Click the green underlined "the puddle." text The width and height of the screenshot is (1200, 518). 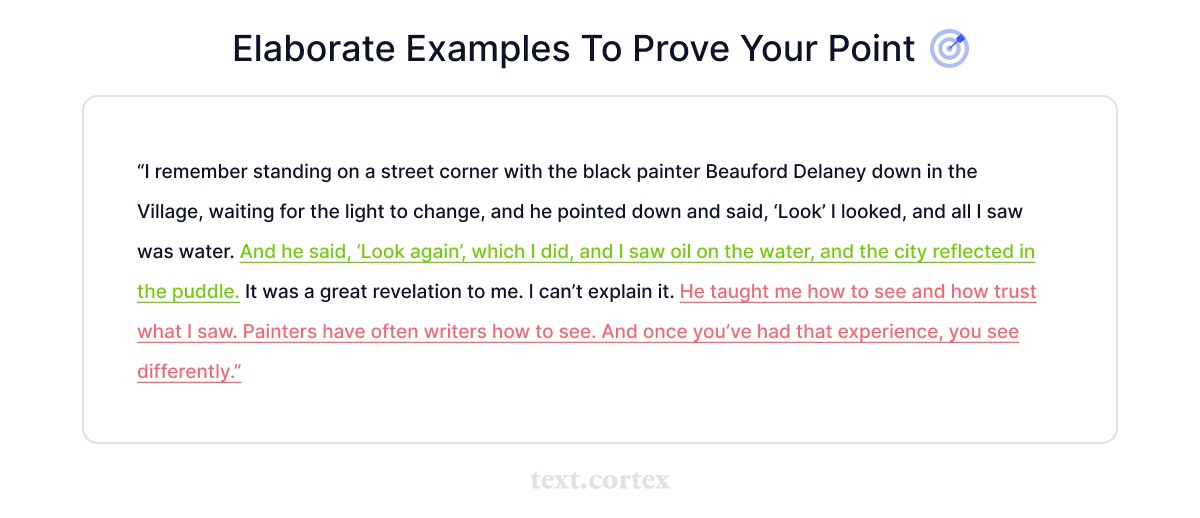pyautogui.click(x=188, y=292)
